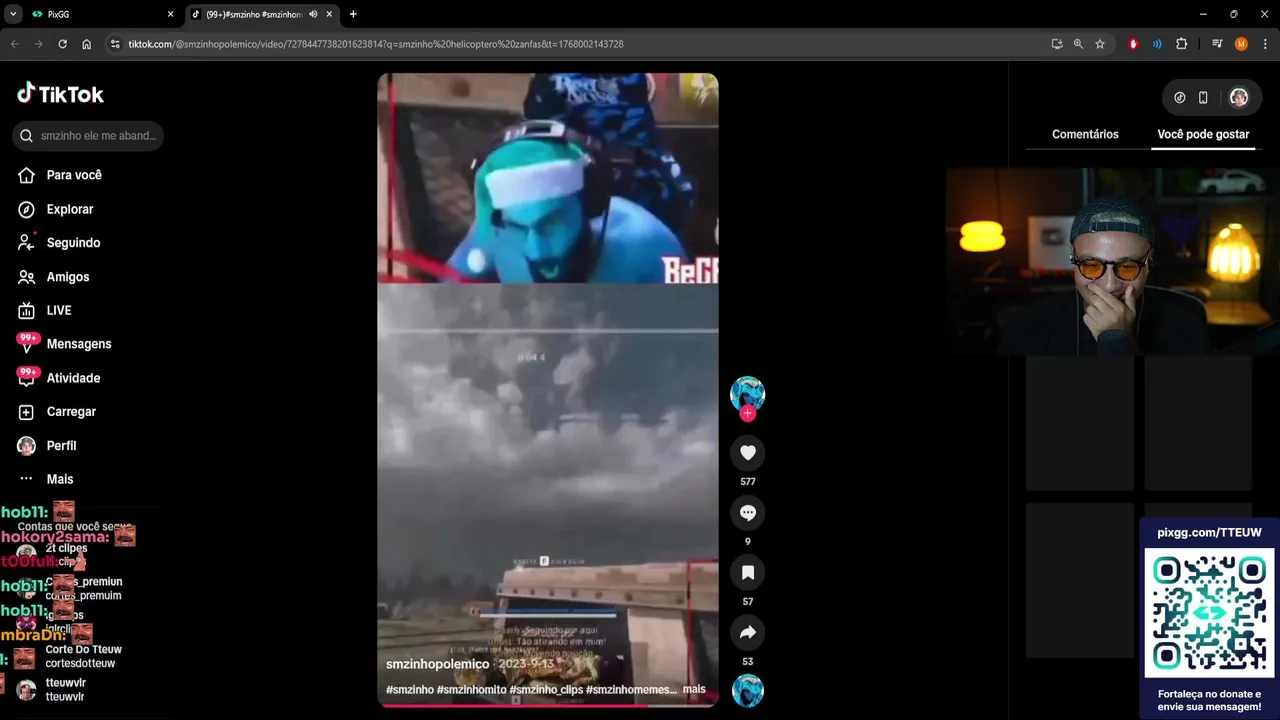Open the Extensions puzzle menu
The image size is (1280, 720).
tap(1182, 44)
